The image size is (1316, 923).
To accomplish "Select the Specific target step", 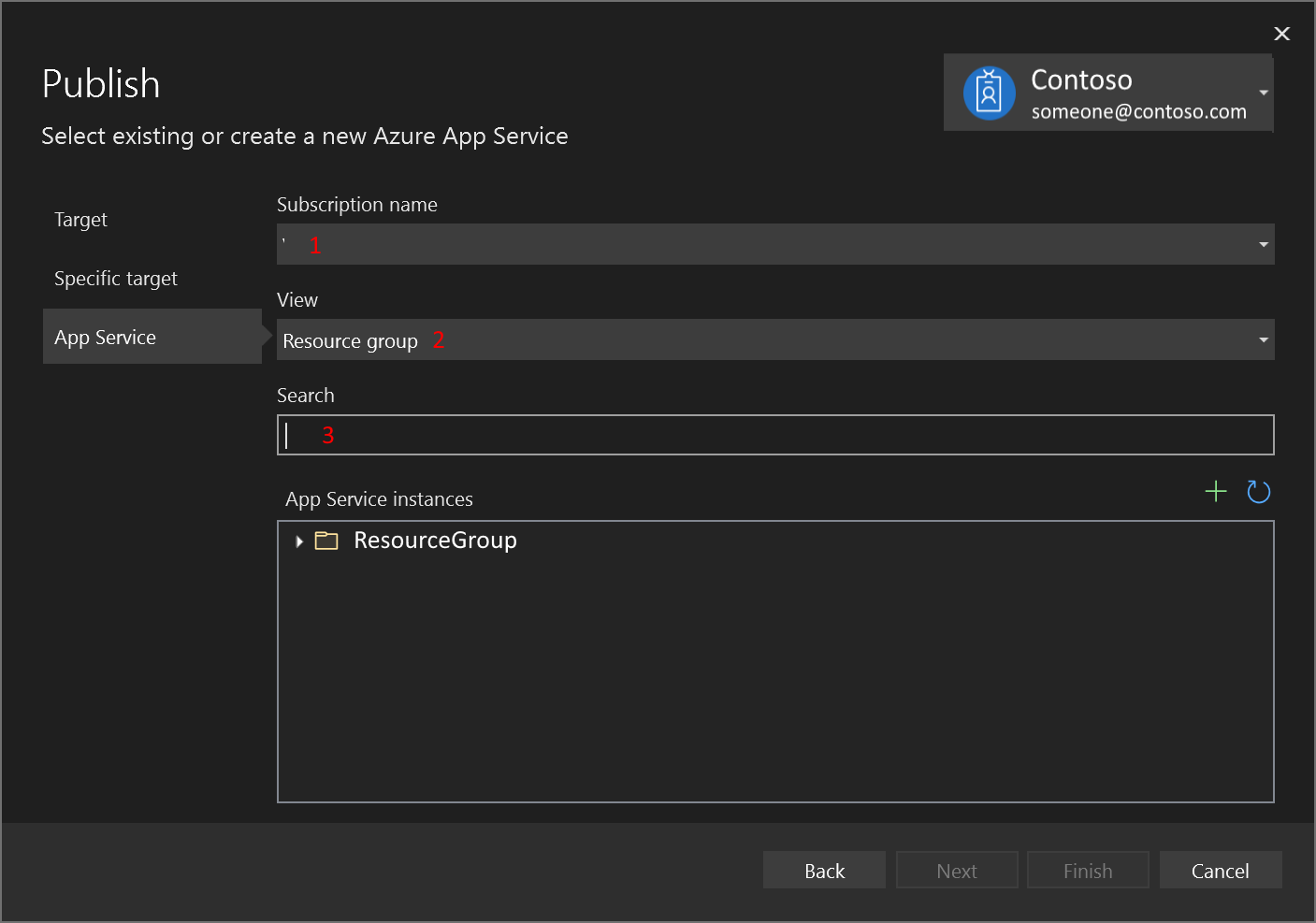I will (x=116, y=278).
